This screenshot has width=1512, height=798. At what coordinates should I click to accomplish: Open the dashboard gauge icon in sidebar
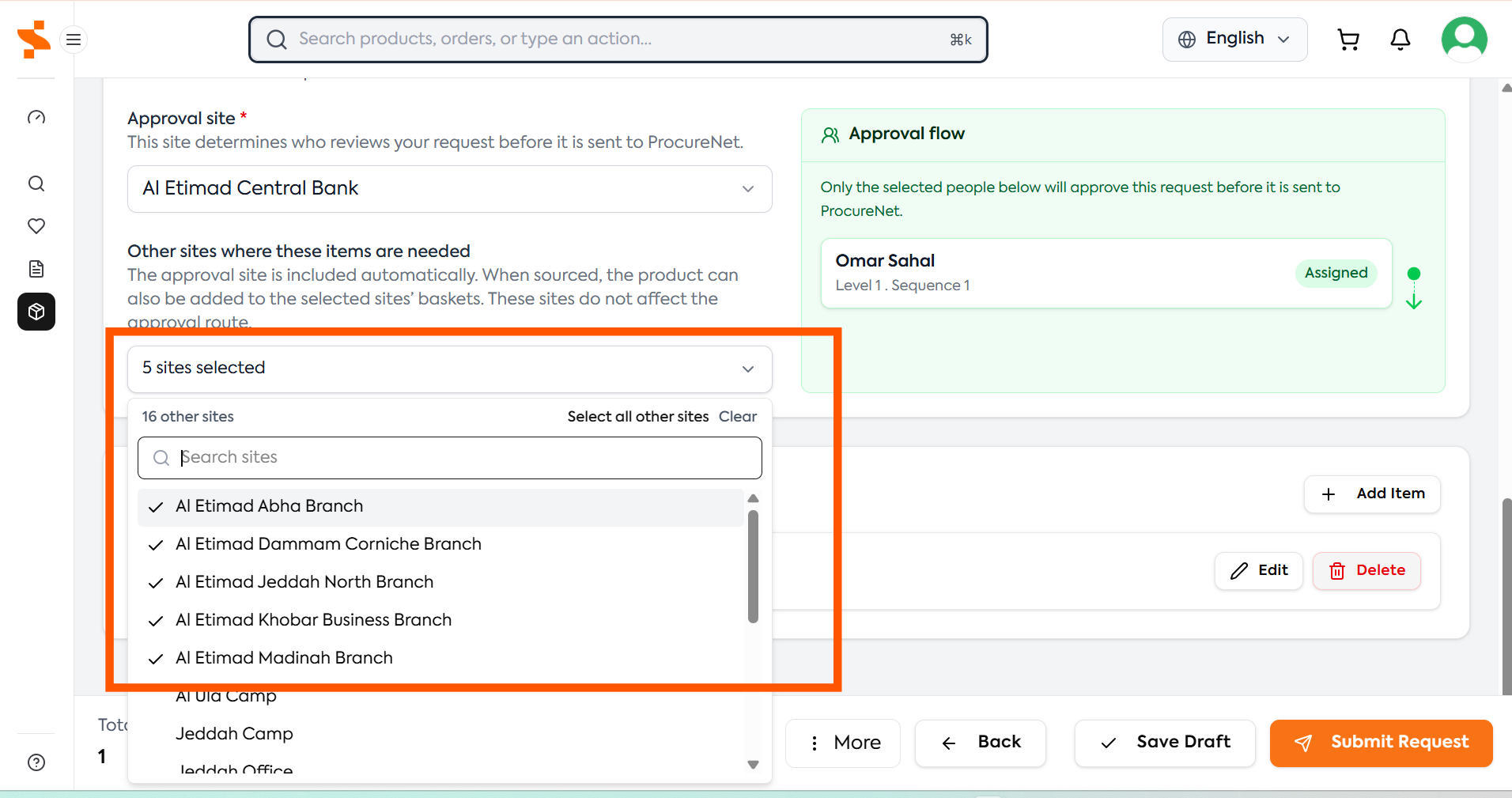pos(36,118)
